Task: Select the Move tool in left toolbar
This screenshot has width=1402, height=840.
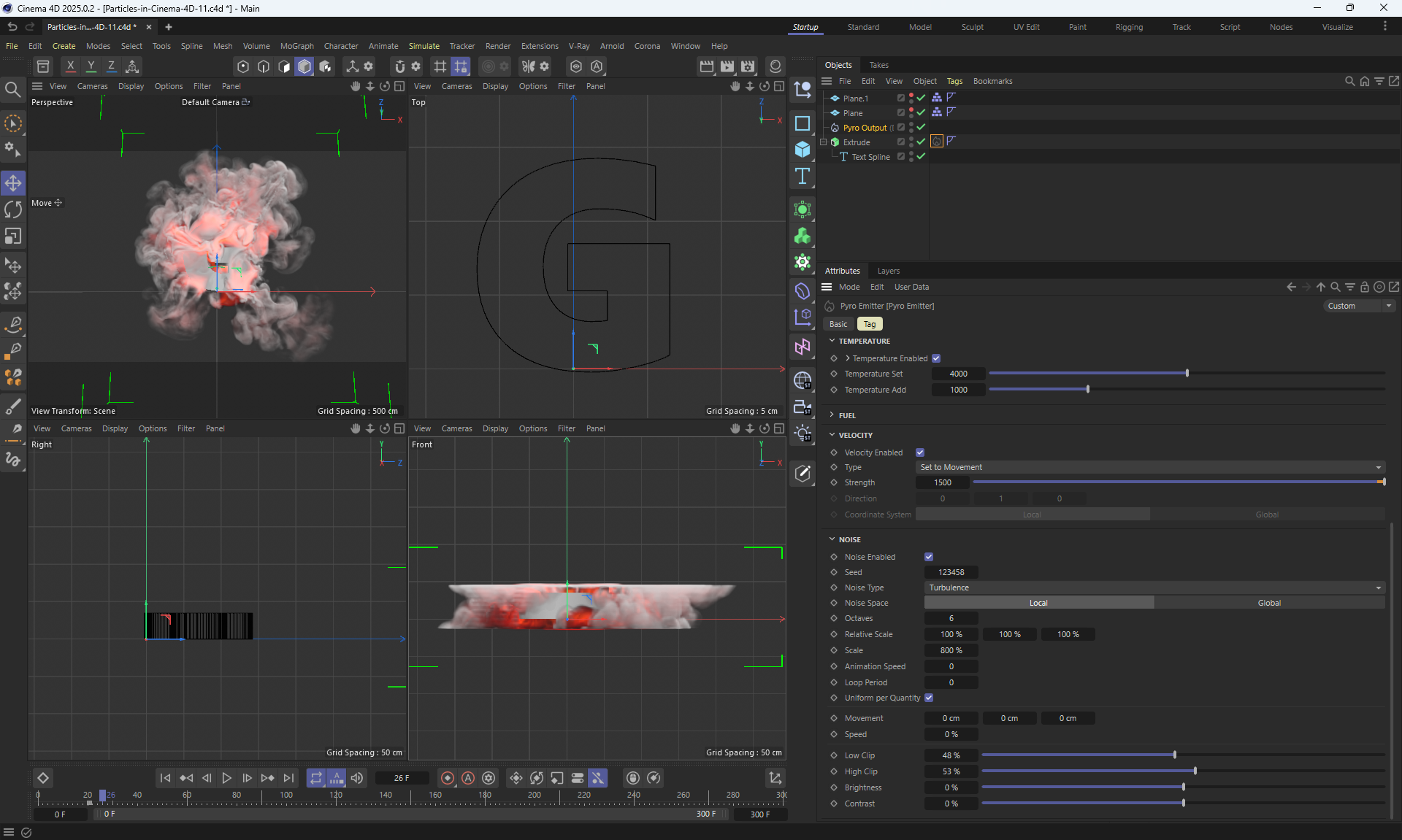Action: click(x=13, y=182)
